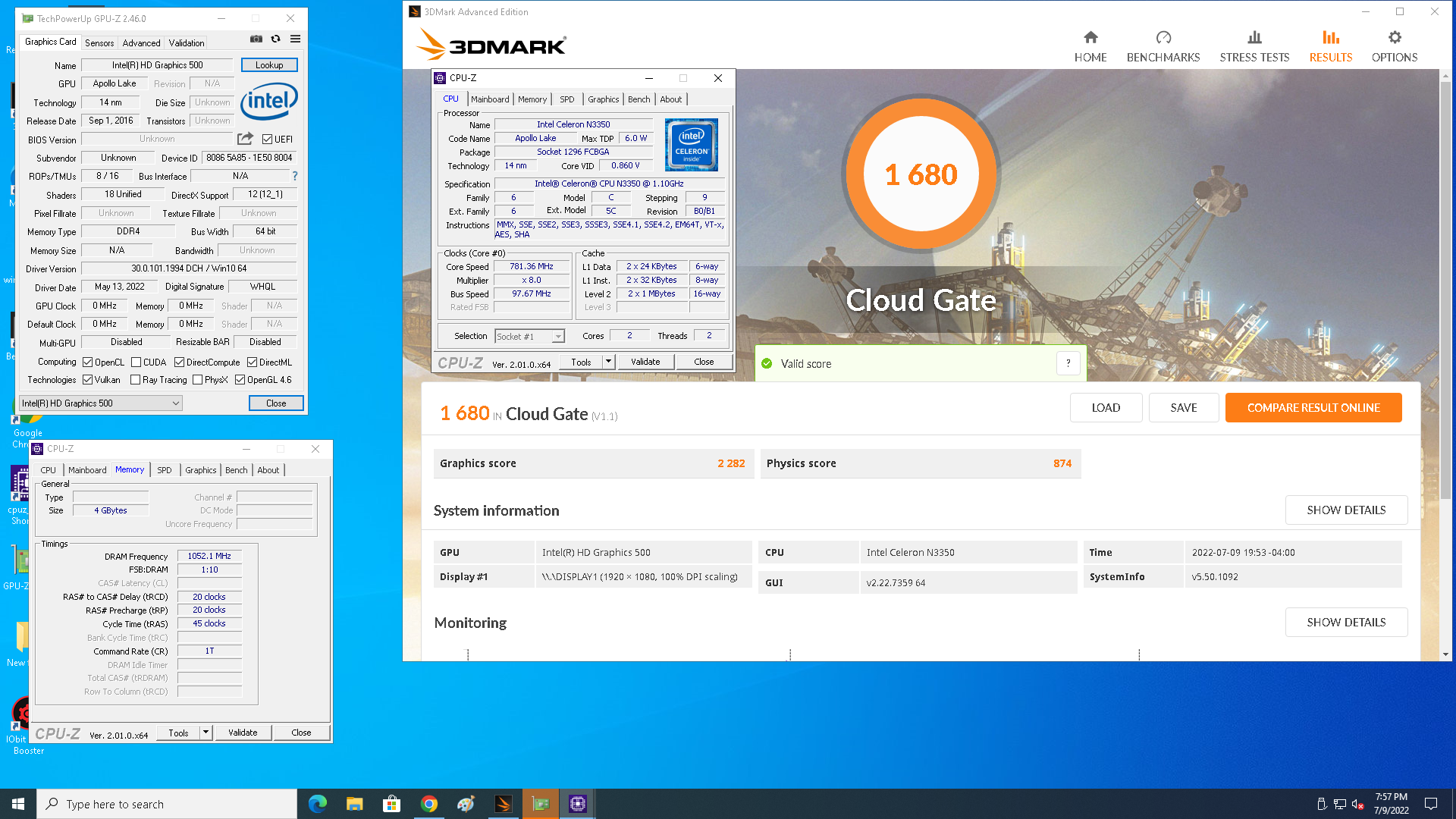Switch to GPU-Z via taskbar icon
The width and height of the screenshot is (1456, 819).
point(540,804)
